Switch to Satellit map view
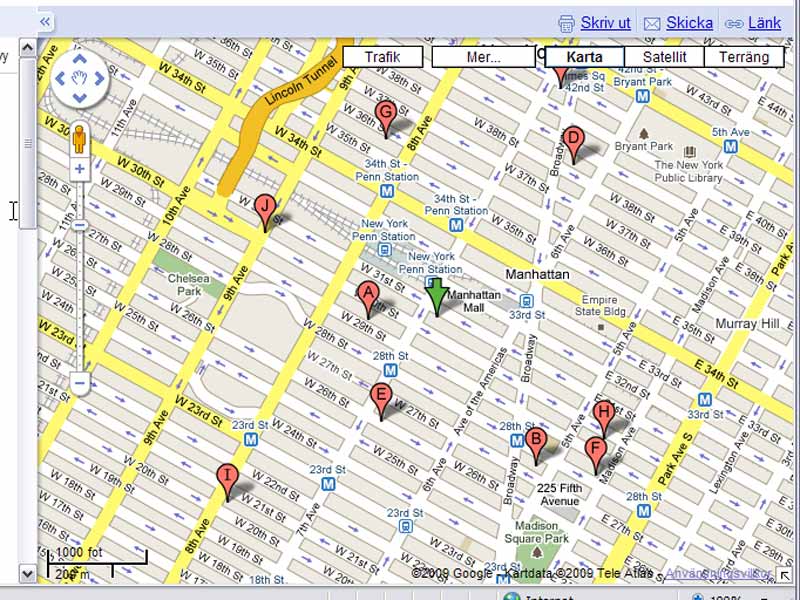The height and width of the screenshot is (600, 800). (x=664, y=57)
